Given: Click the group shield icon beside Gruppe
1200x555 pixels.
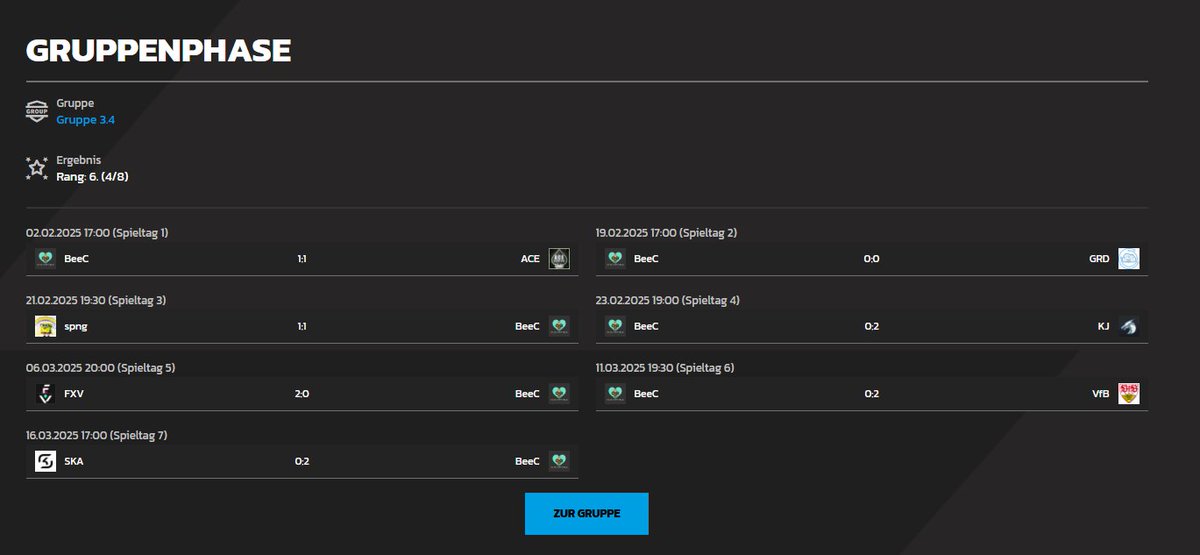Looking at the screenshot, I should click(x=37, y=111).
